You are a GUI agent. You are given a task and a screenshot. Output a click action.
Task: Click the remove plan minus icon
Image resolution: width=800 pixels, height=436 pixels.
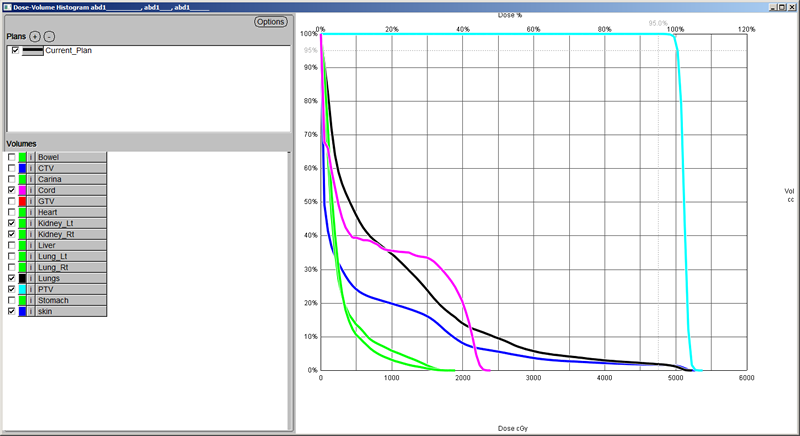coord(49,35)
